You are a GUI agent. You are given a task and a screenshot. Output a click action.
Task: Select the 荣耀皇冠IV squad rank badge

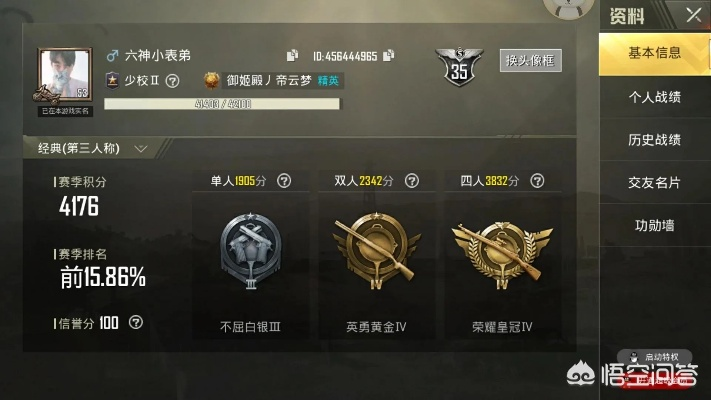pyautogui.click(x=502, y=254)
